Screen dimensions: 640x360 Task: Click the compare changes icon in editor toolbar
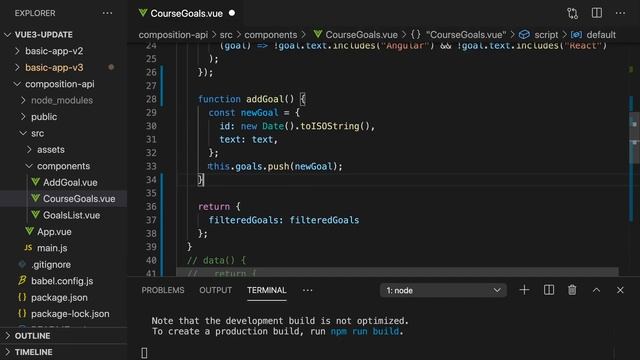click(572, 13)
